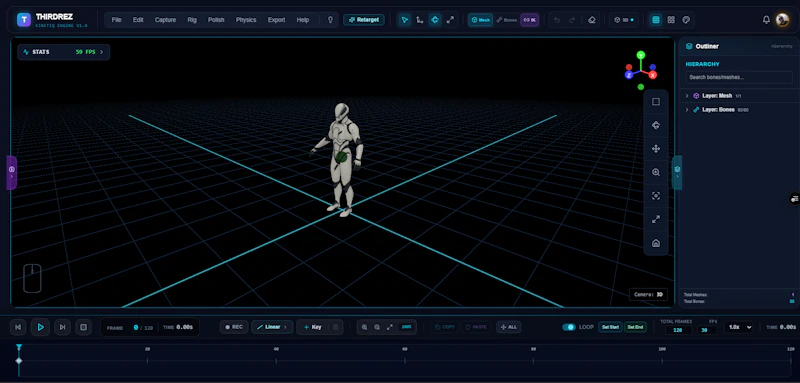
Task: Click the red X axis gizmo handle
Action: pyautogui.click(x=653, y=75)
